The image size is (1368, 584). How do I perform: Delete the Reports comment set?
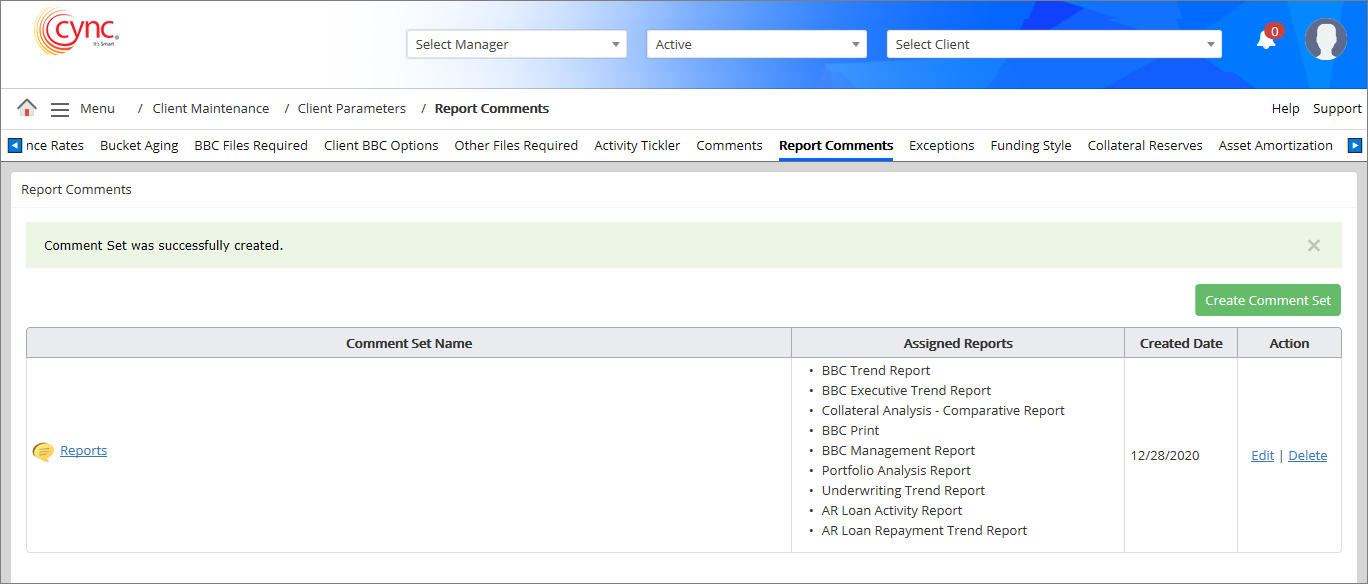pyautogui.click(x=1307, y=456)
